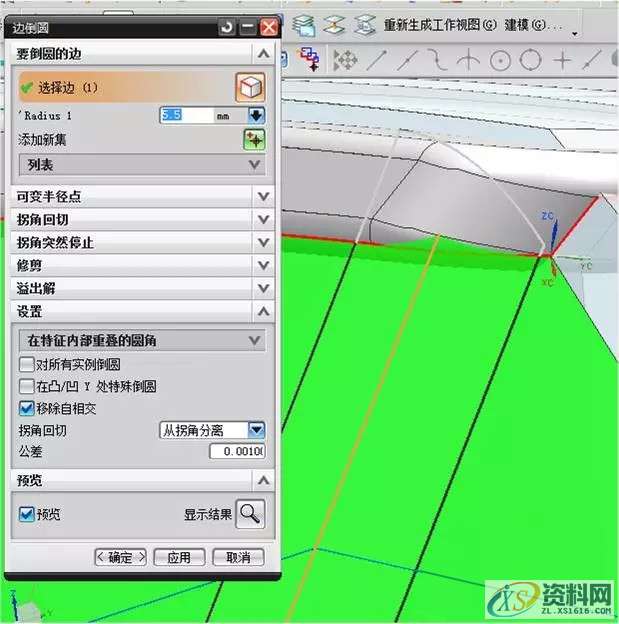Image resolution: width=619 pixels, height=624 pixels.
Task: Click the regenerate work view icon
Action: [365, 25]
